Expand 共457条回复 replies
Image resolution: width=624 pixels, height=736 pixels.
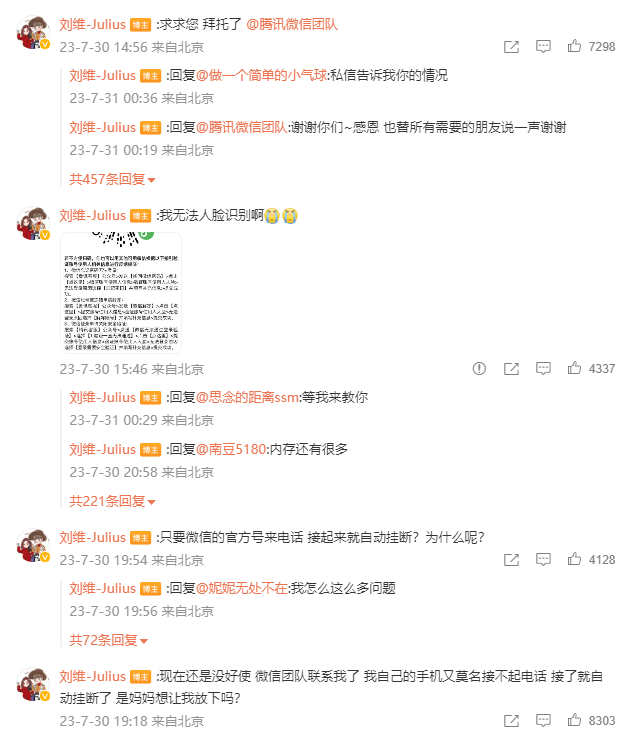tap(112, 179)
